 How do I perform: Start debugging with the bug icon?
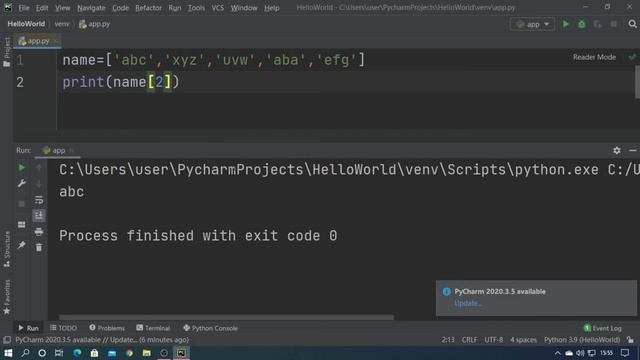tap(582, 24)
